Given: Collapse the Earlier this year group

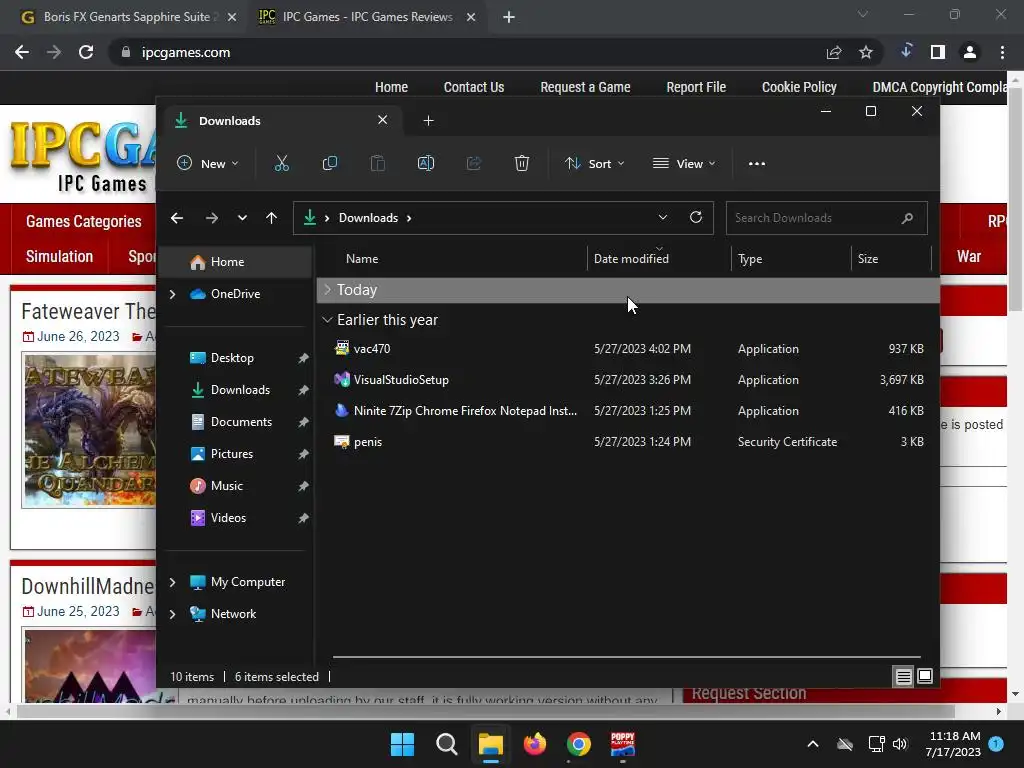Looking at the screenshot, I should 327,320.
